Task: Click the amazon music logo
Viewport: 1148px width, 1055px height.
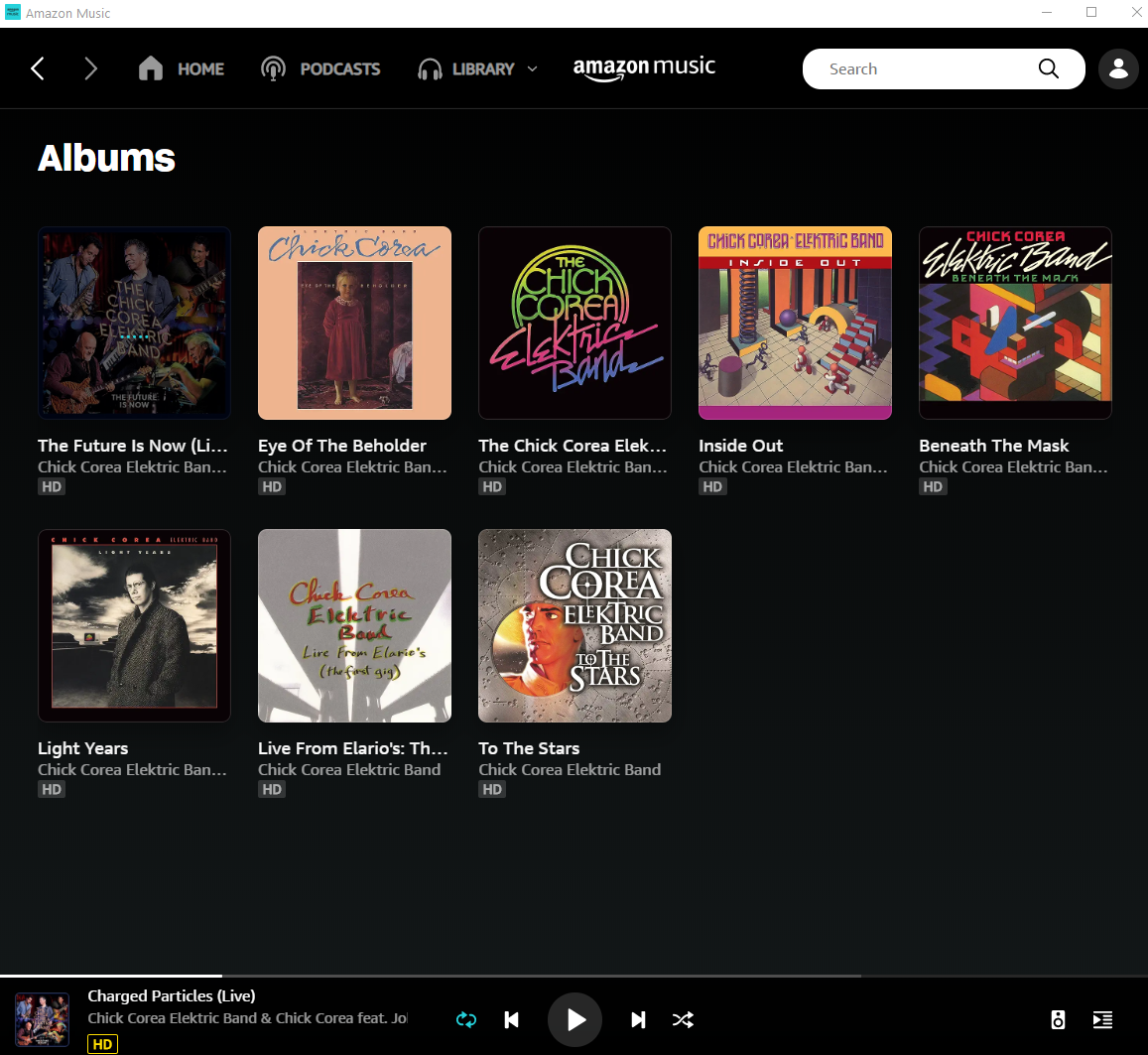Action: pyautogui.click(x=644, y=68)
